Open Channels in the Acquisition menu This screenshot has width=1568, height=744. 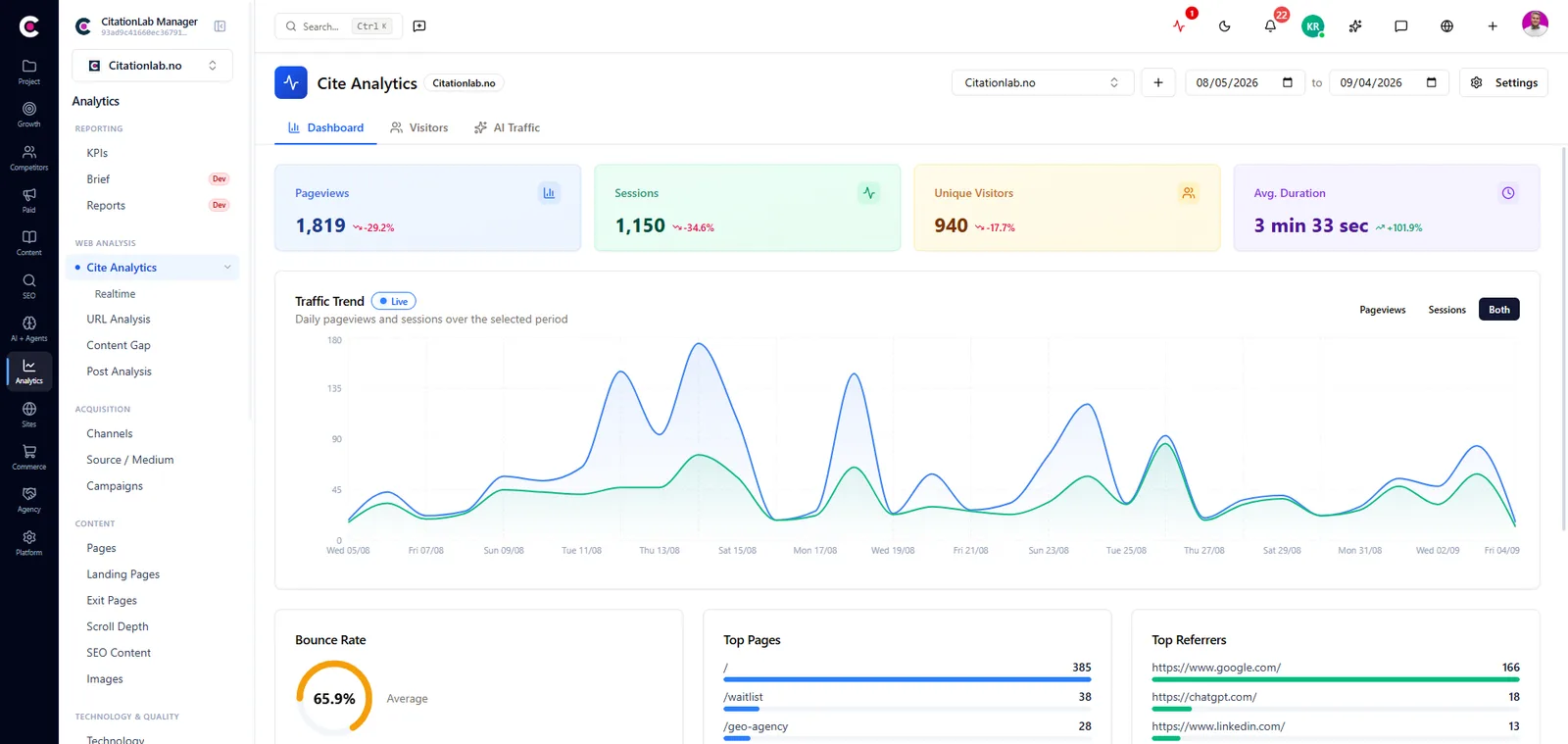click(x=109, y=433)
